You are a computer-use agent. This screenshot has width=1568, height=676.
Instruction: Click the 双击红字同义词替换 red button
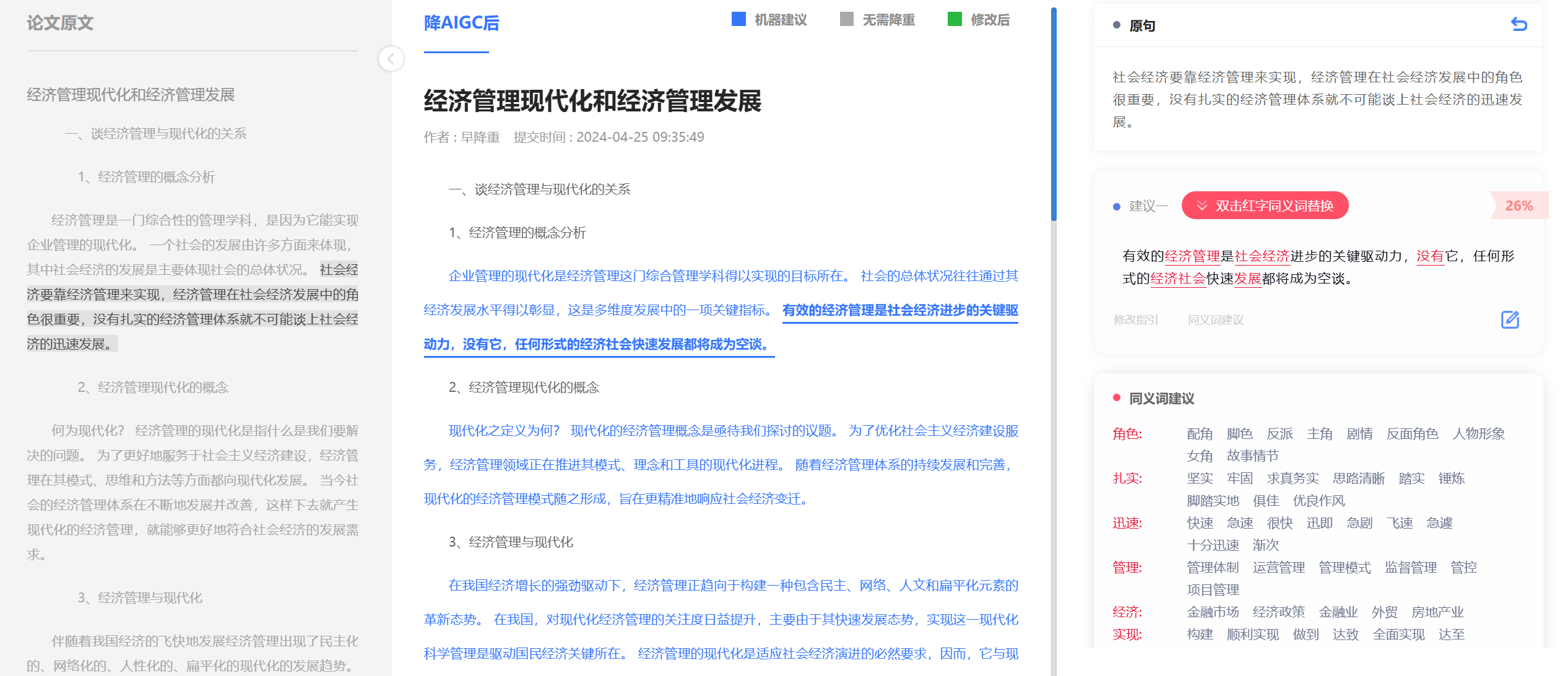click(1265, 206)
